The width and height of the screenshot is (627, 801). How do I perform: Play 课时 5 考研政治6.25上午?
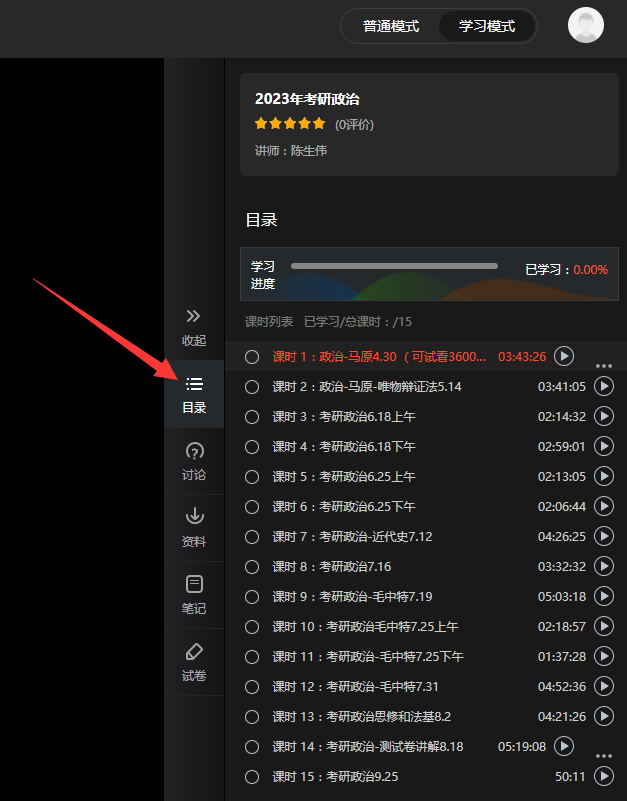pos(603,476)
